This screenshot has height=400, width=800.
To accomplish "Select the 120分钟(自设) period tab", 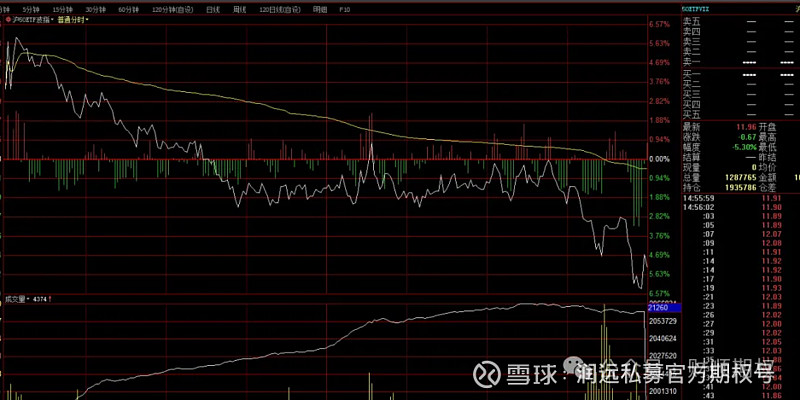I will [170, 8].
